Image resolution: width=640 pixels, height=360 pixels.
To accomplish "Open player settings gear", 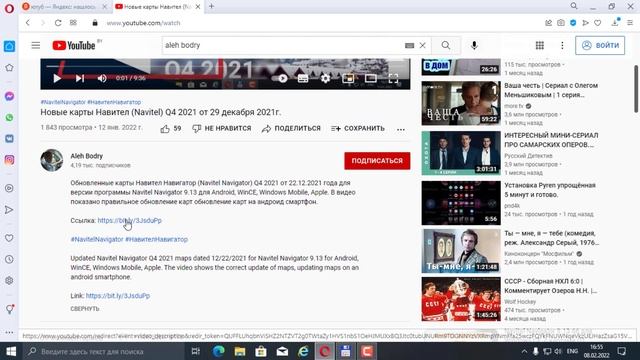I will pyautogui.click(x=325, y=78).
